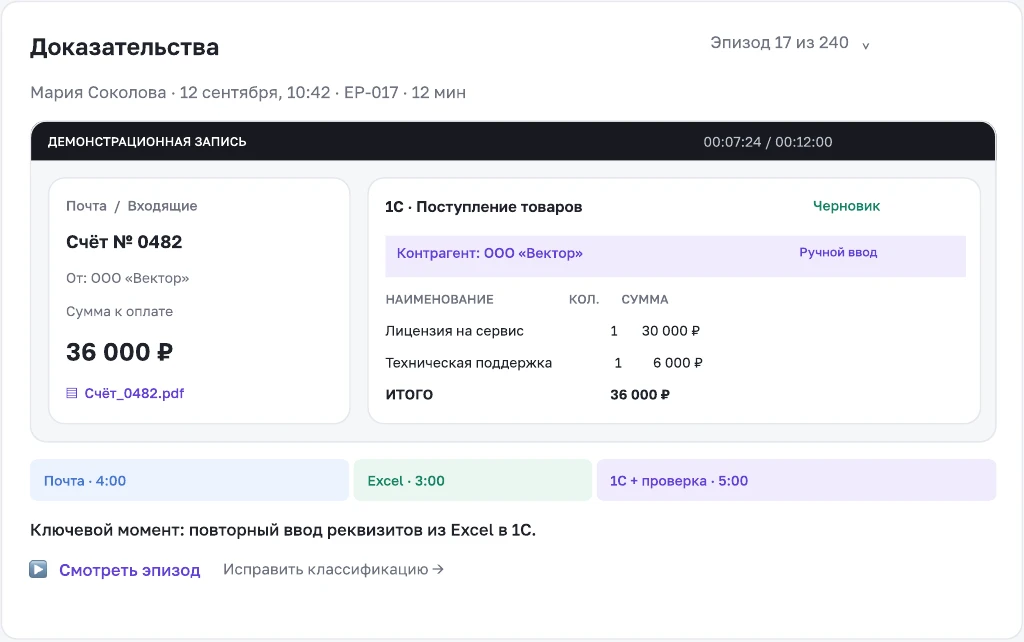
Task: Click the Ручной ввод tag
Action: coord(838,252)
